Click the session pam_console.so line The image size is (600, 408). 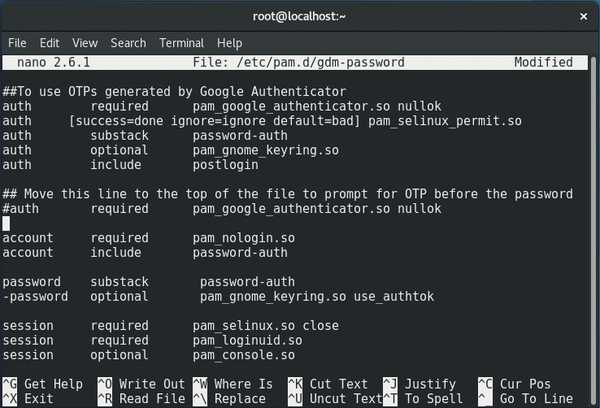149,355
